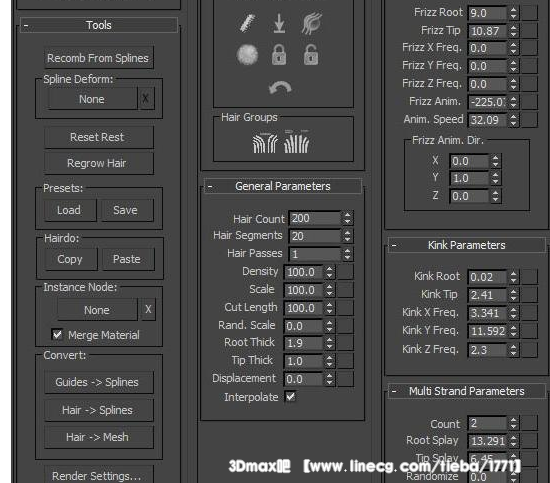Click the Hair -> Mesh button
550x483 pixels.
(99, 437)
